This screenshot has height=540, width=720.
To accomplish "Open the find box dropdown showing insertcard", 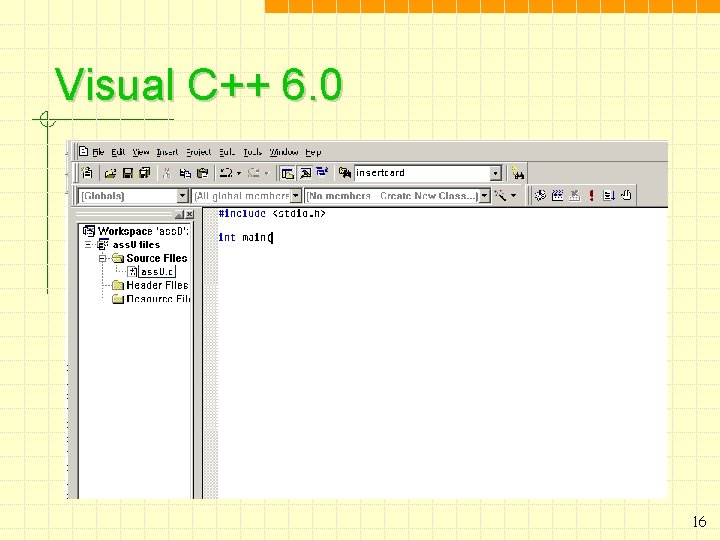I will 495,174.
